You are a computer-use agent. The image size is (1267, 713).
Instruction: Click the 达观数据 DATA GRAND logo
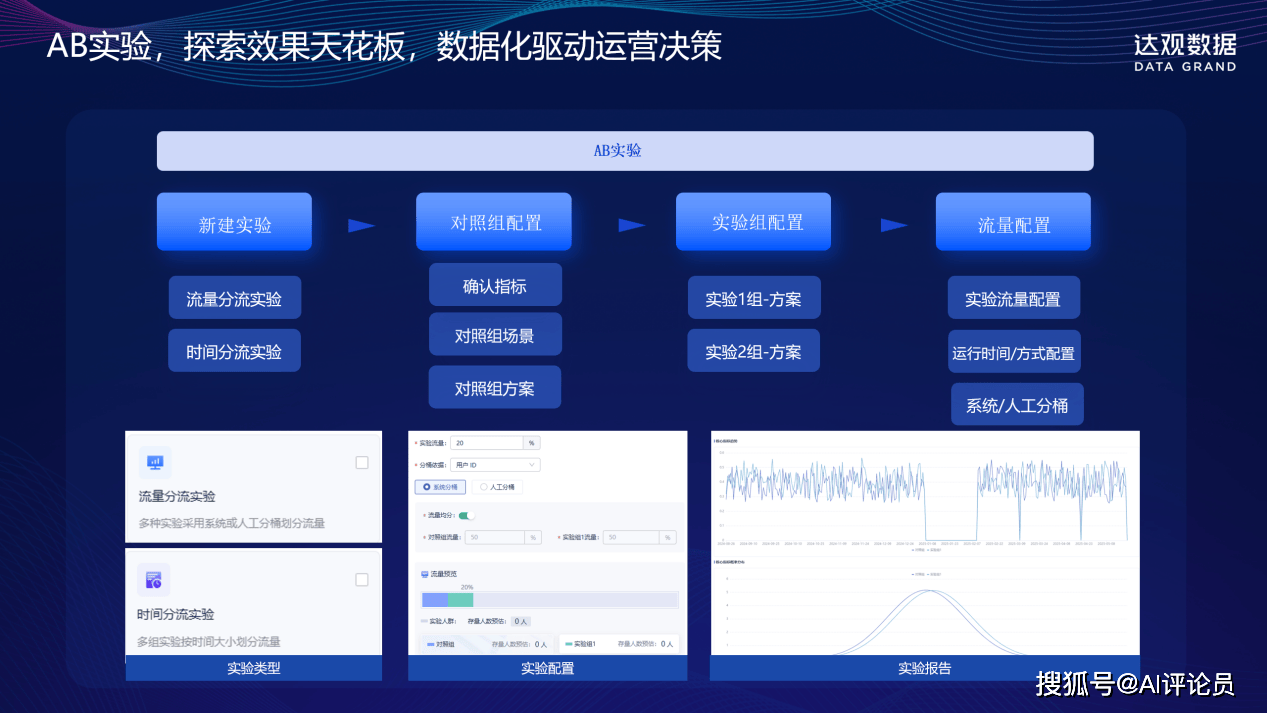click(1185, 52)
